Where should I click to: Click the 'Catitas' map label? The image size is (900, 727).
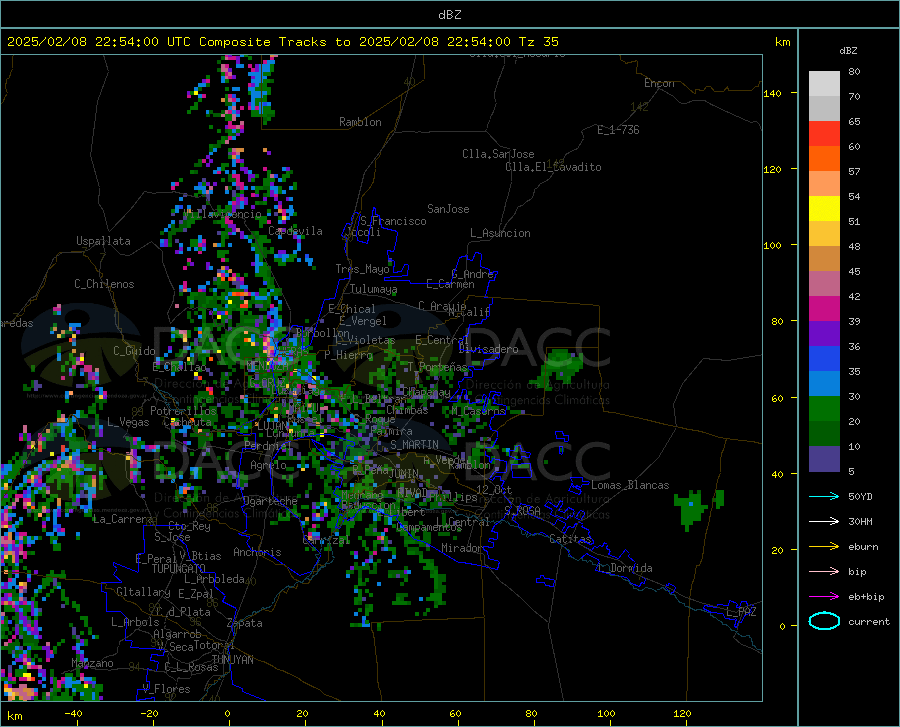click(x=570, y=539)
